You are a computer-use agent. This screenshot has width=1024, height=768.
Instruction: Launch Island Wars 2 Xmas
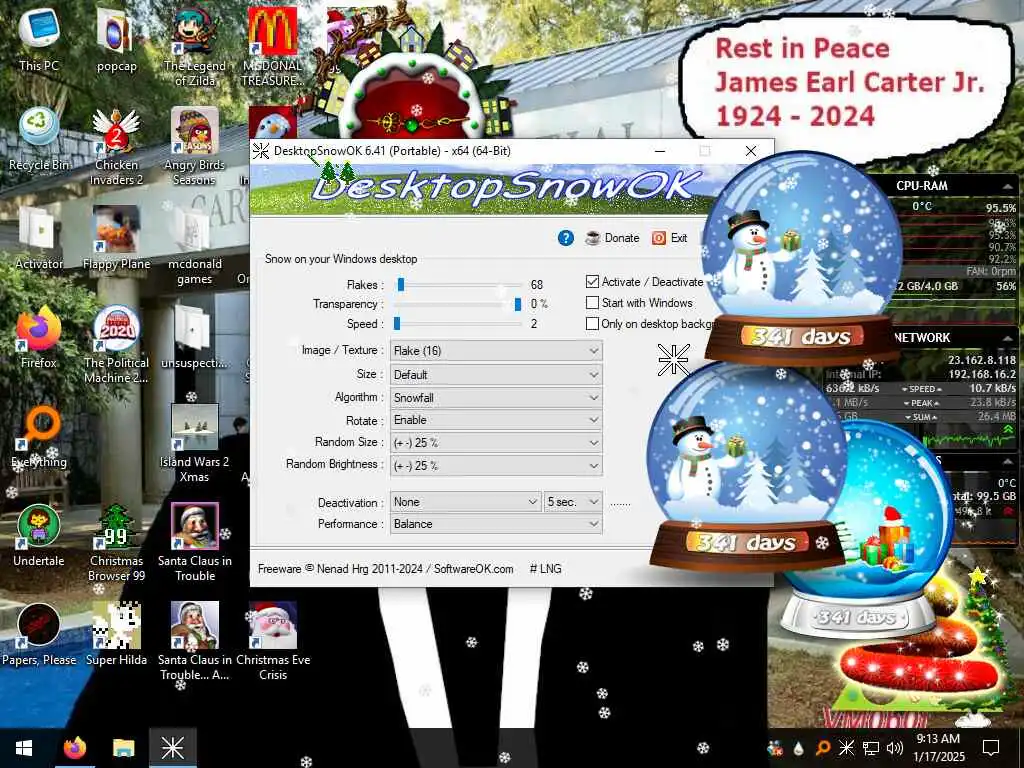(x=195, y=444)
